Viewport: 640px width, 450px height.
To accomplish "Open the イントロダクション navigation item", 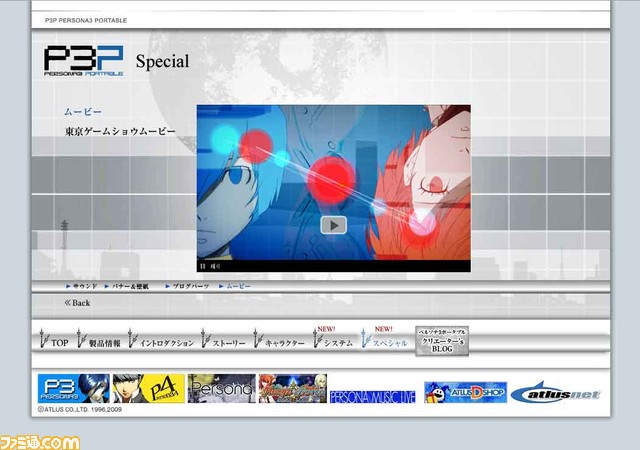I will [x=161, y=340].
